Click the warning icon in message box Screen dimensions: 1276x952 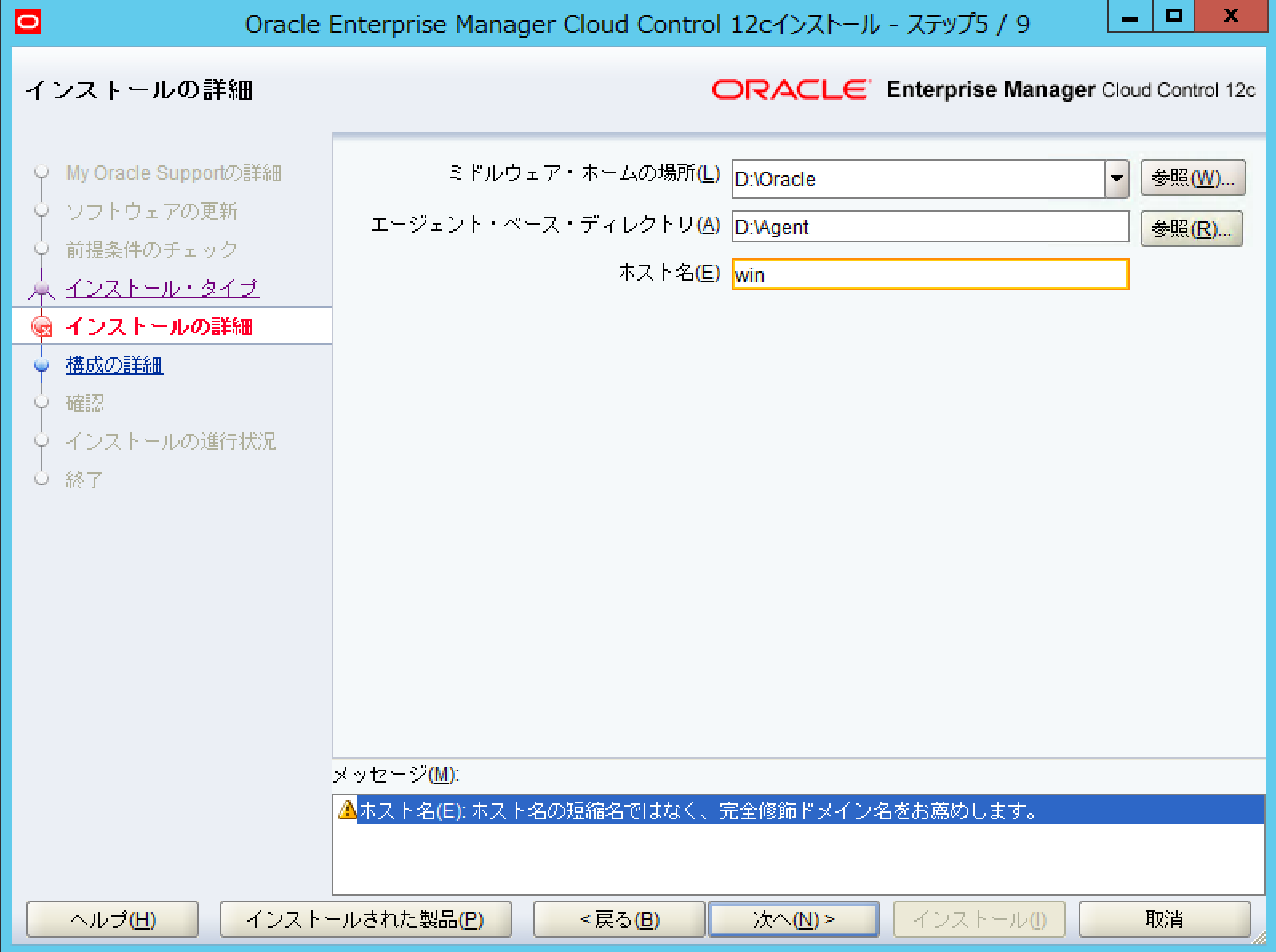point(347,810)
